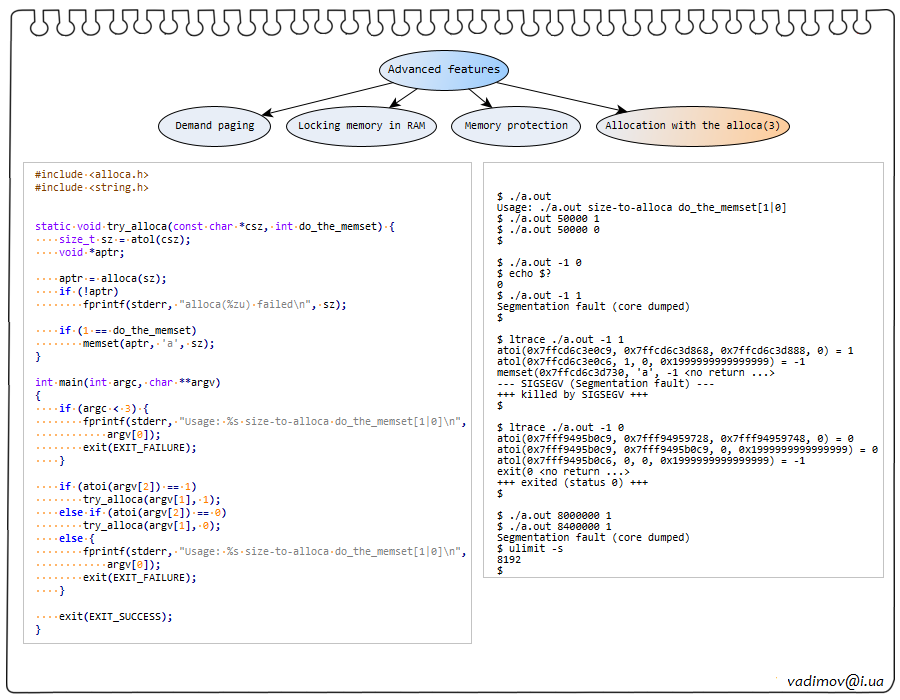Click the exit(EXIT_SUCCESS); statement
The width and height of the screenshot is (900, 700).
click(x=115, y=616)
